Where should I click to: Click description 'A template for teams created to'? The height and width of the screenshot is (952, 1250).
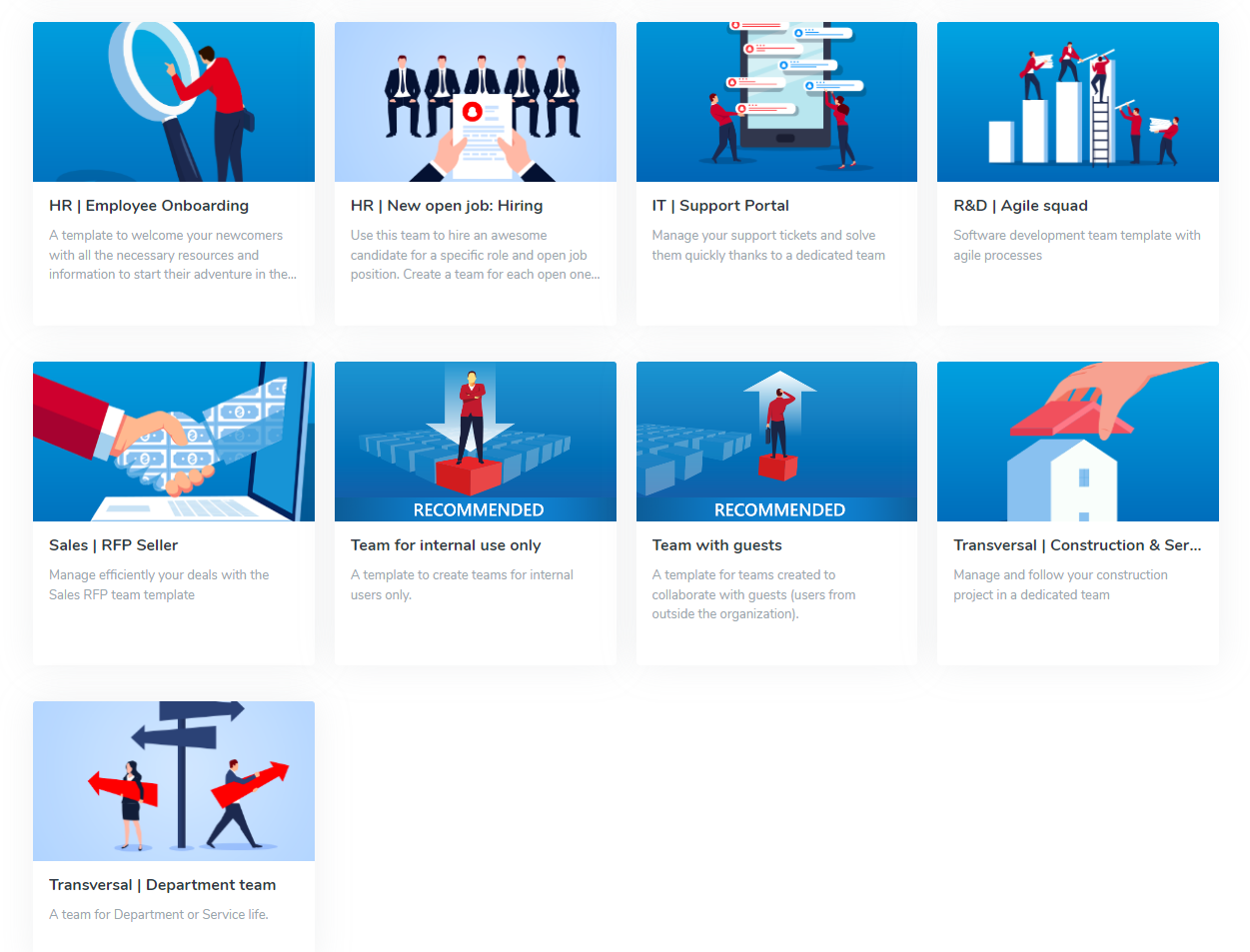pyautogui.click(x=743, y=575)
